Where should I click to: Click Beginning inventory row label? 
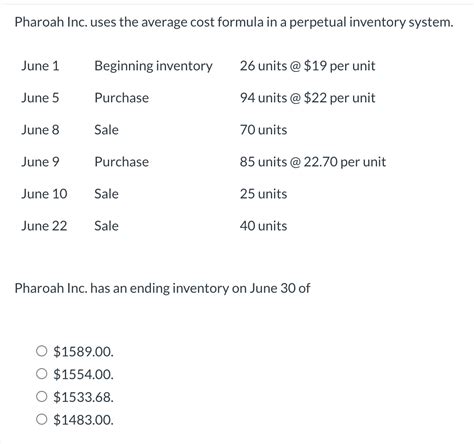153,66
